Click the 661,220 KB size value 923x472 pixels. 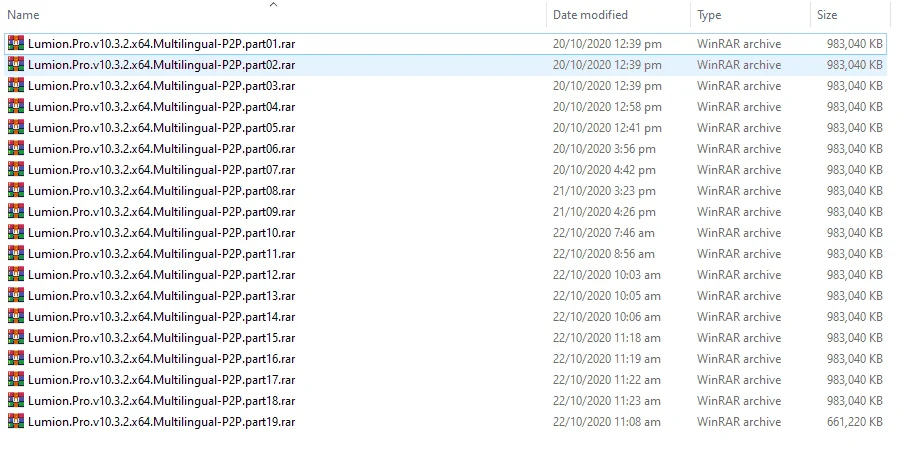click(855, 421)
